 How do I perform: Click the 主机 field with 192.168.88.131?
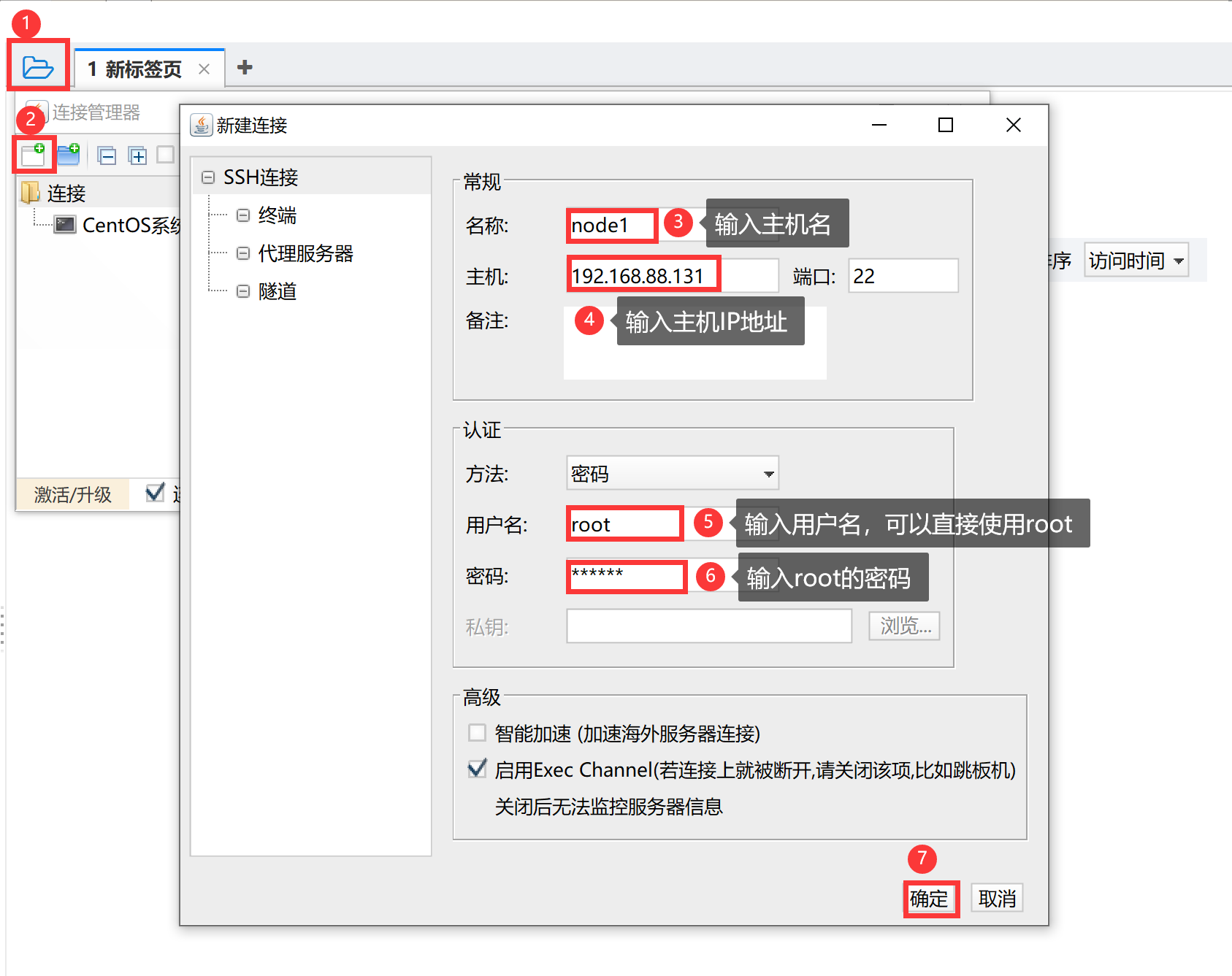(x=673, y=276)
